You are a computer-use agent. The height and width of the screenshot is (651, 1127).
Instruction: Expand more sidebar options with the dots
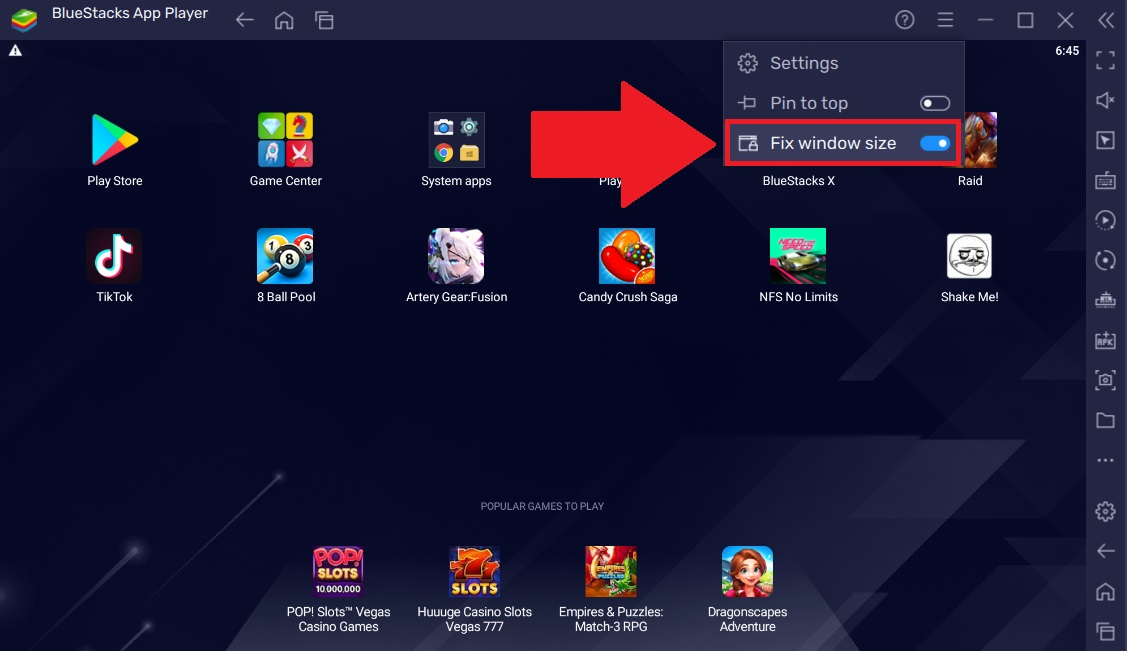point(1105,460)
